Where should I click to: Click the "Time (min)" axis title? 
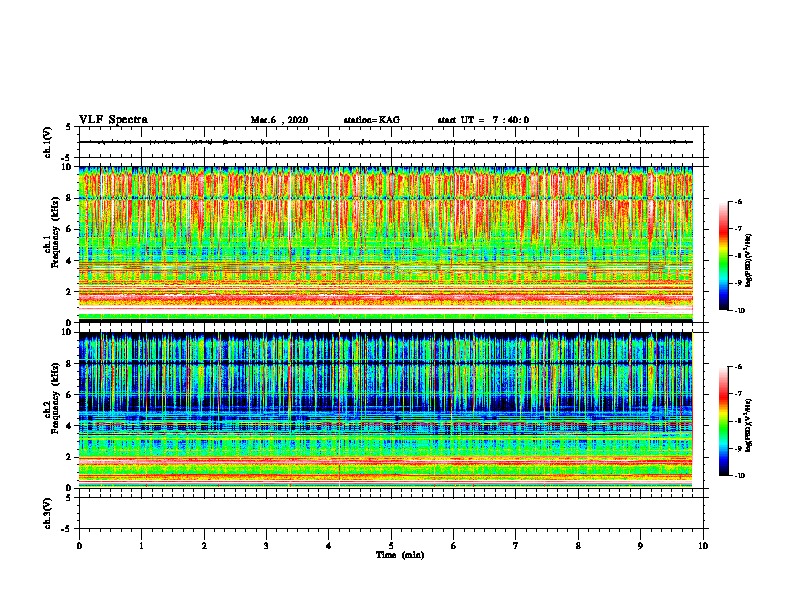(400, 555)
